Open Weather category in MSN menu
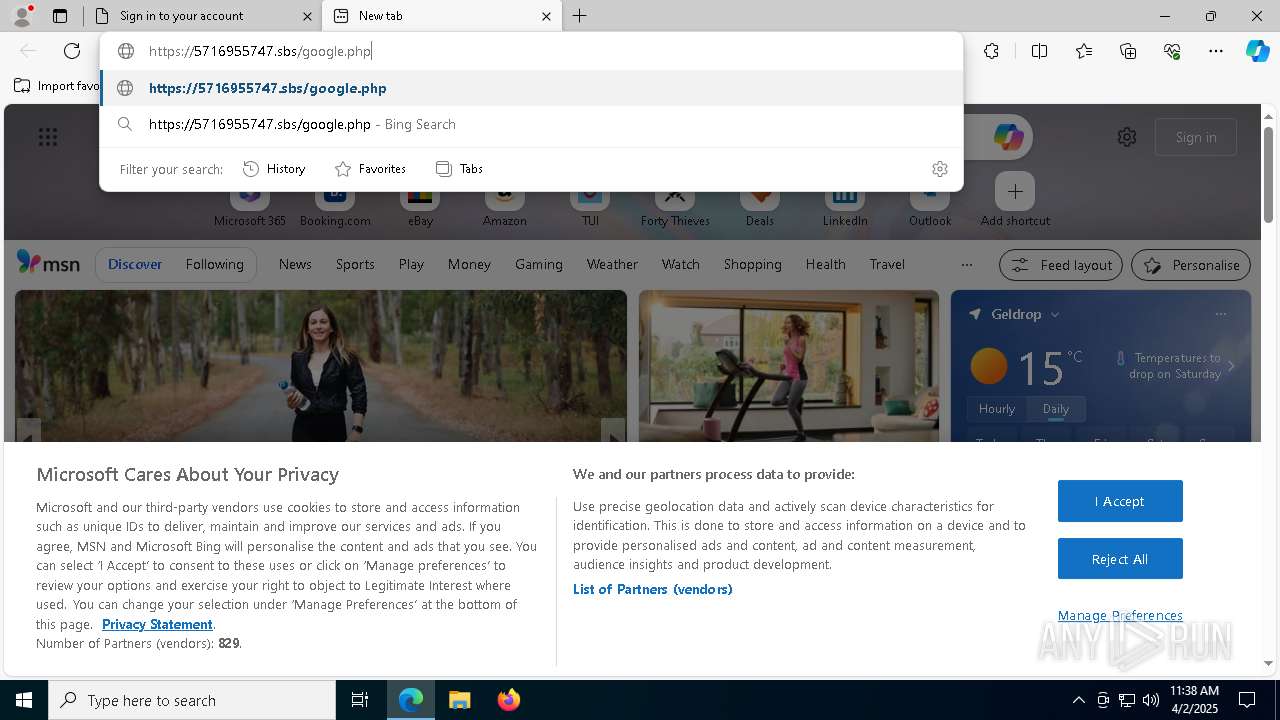Screen dimensions: 1280x720 [x=612, y=264]
